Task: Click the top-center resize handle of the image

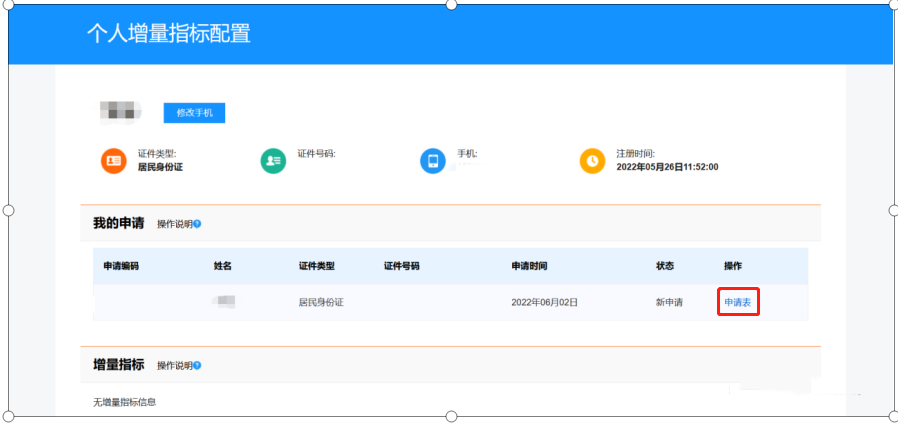Action: pos(451,4)
